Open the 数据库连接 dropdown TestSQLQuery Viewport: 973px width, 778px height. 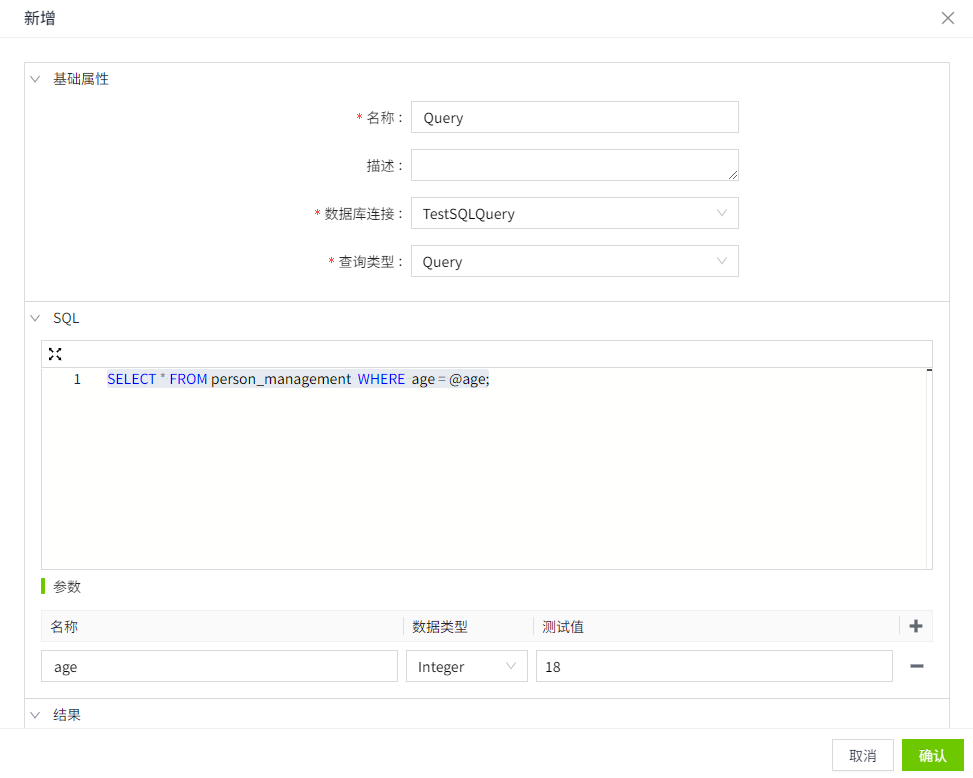[x=574, y=214]
